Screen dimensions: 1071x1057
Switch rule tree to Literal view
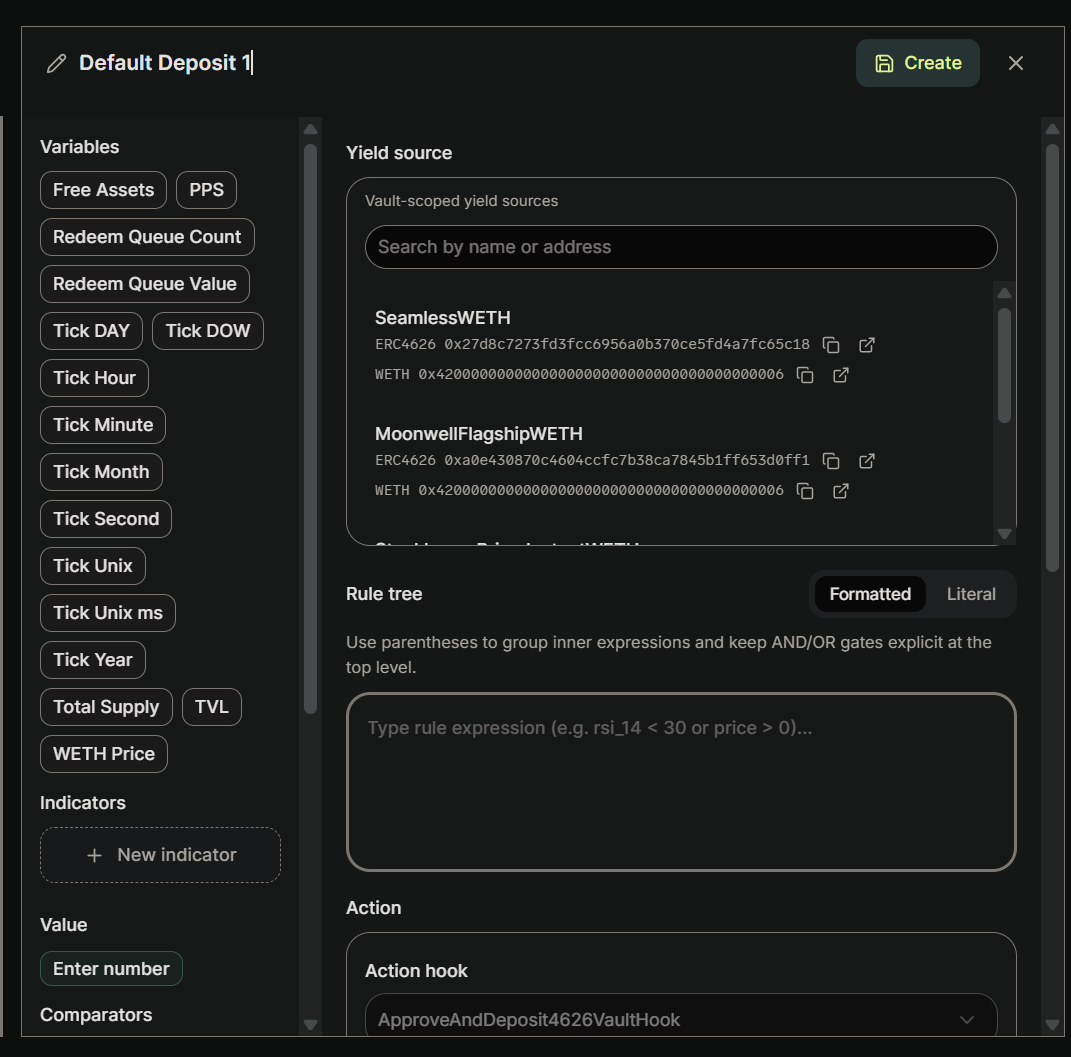pyautogui.click(x=971, y=594)
